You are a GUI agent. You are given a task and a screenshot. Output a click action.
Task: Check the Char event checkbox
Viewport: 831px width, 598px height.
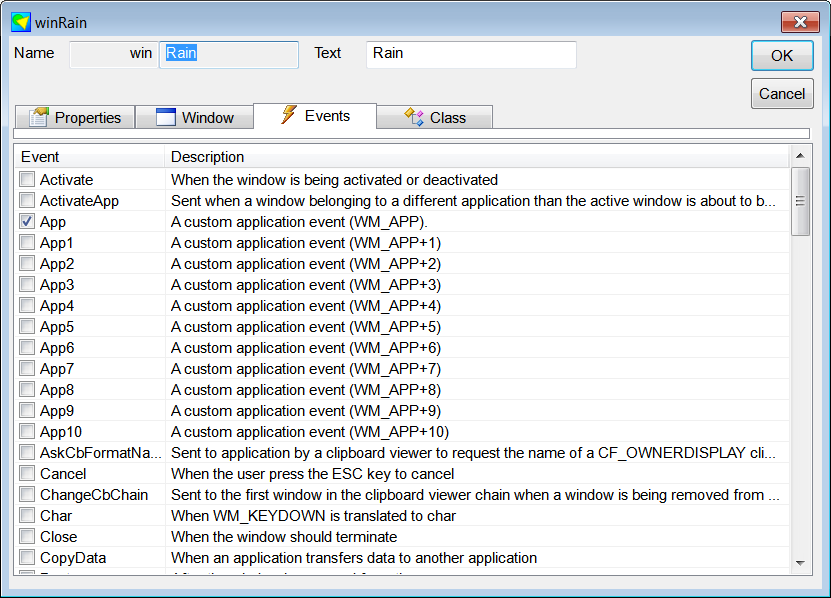(27, 515)
